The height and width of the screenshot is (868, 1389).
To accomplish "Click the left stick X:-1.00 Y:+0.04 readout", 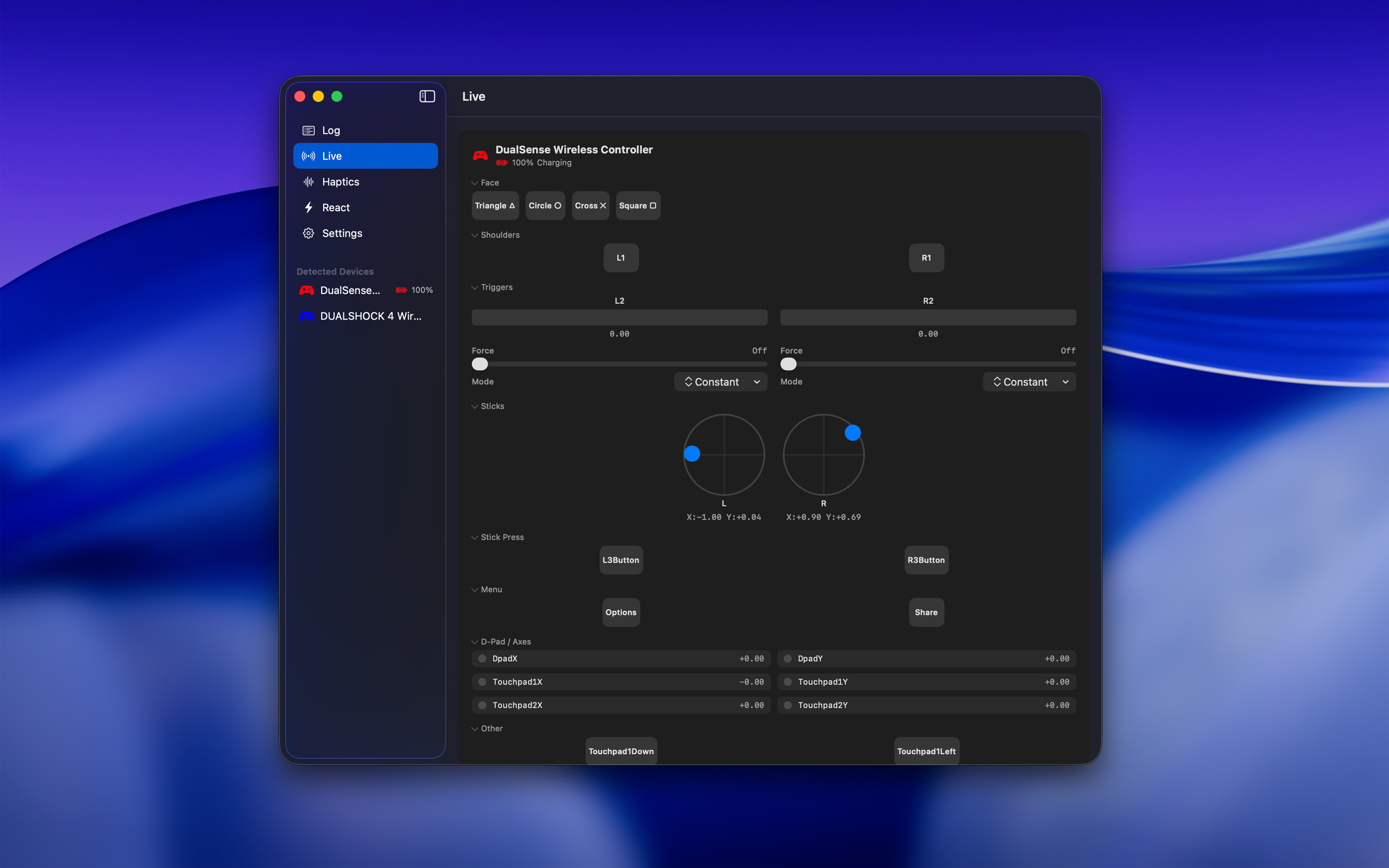I will click(x=724, y=517).
